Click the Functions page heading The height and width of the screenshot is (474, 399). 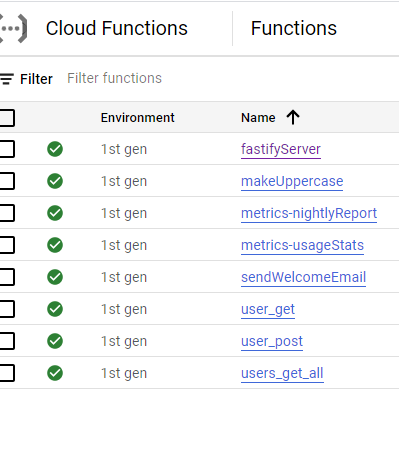[x=294, y=28]
